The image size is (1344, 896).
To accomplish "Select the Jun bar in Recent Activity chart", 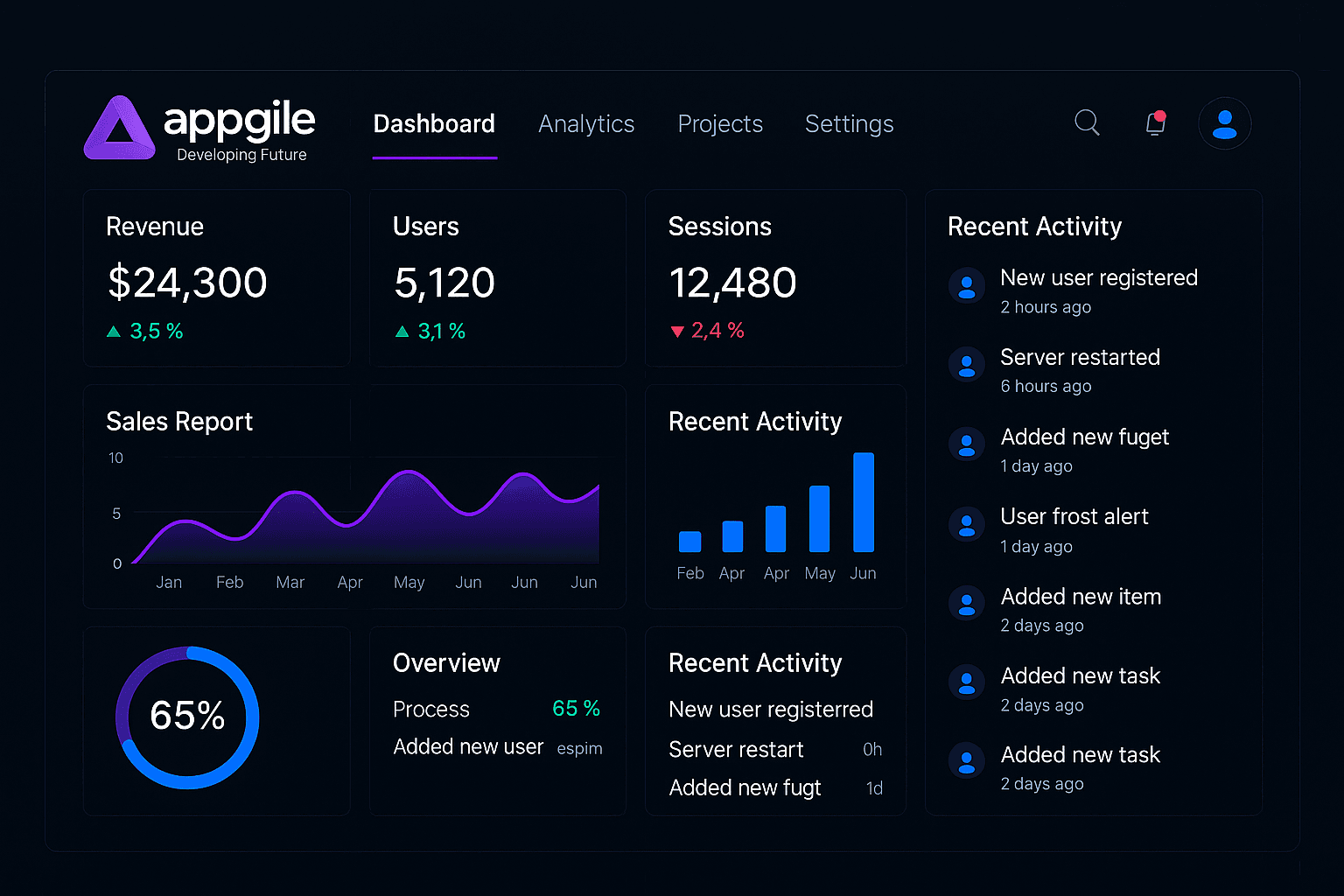I will [x=864, y=503].
